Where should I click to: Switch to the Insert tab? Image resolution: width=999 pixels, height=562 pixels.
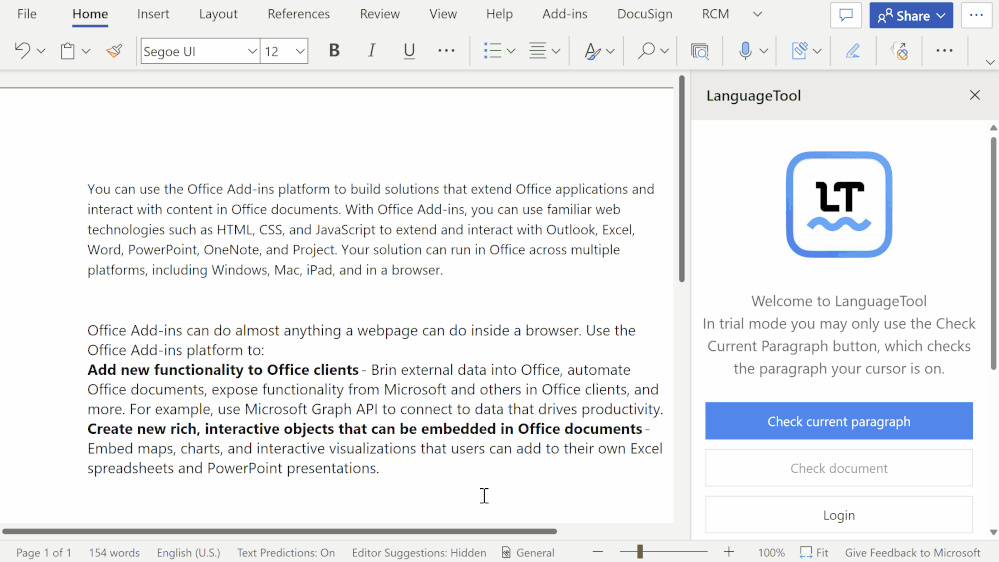153,14
